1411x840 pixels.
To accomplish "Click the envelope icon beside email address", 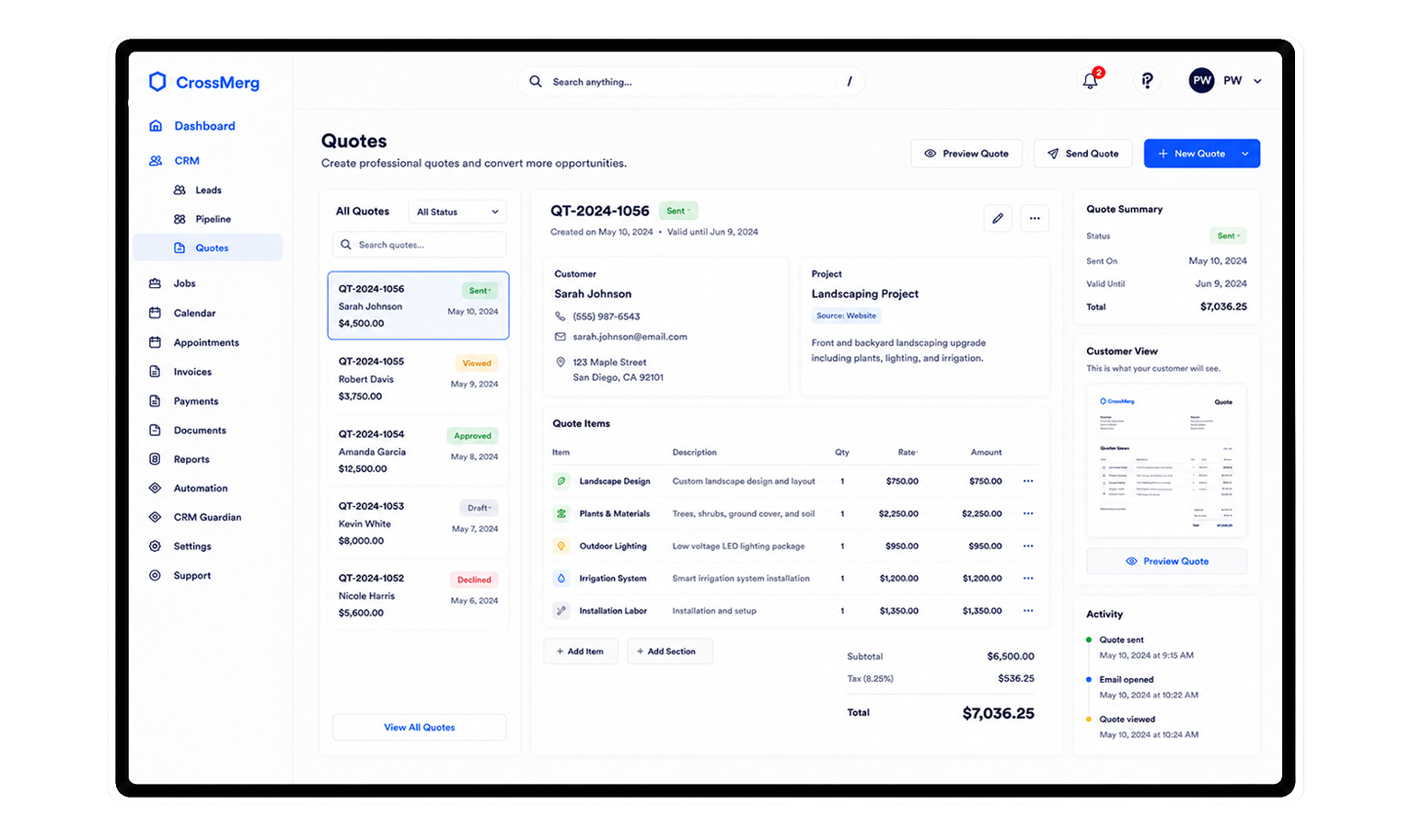I will (x=561, y=337).
